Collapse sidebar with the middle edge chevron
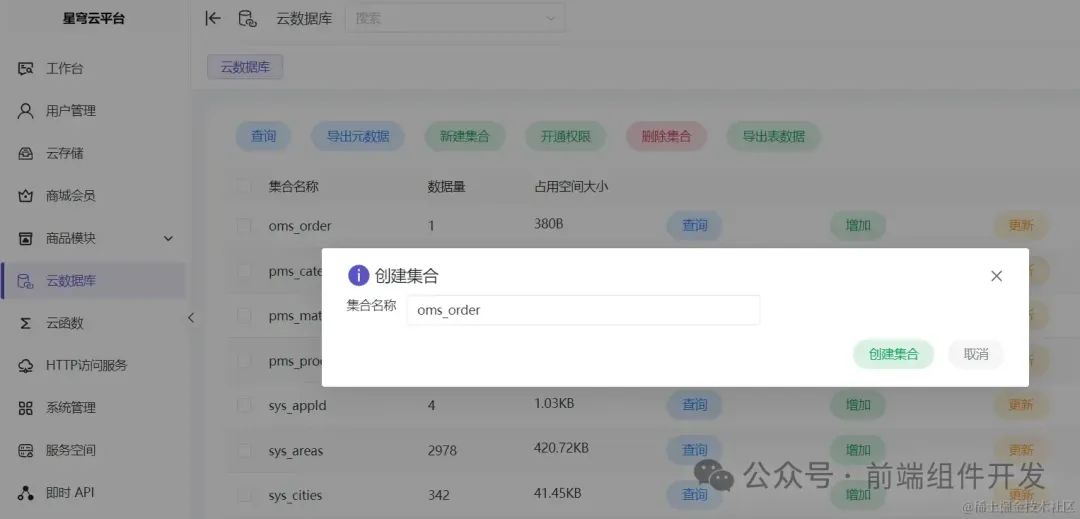The width and height of the screenshot is (1080, 519). point(191,317)
